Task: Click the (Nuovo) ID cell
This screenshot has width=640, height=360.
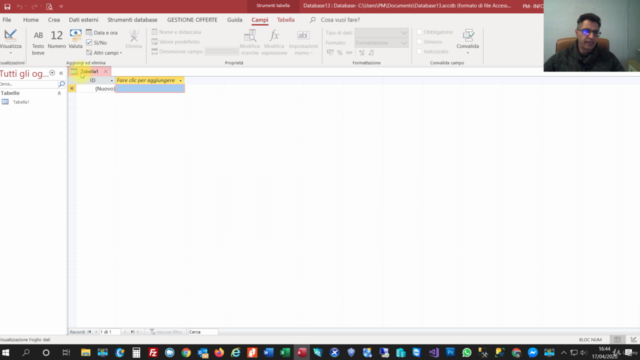Action: point(96,89)
